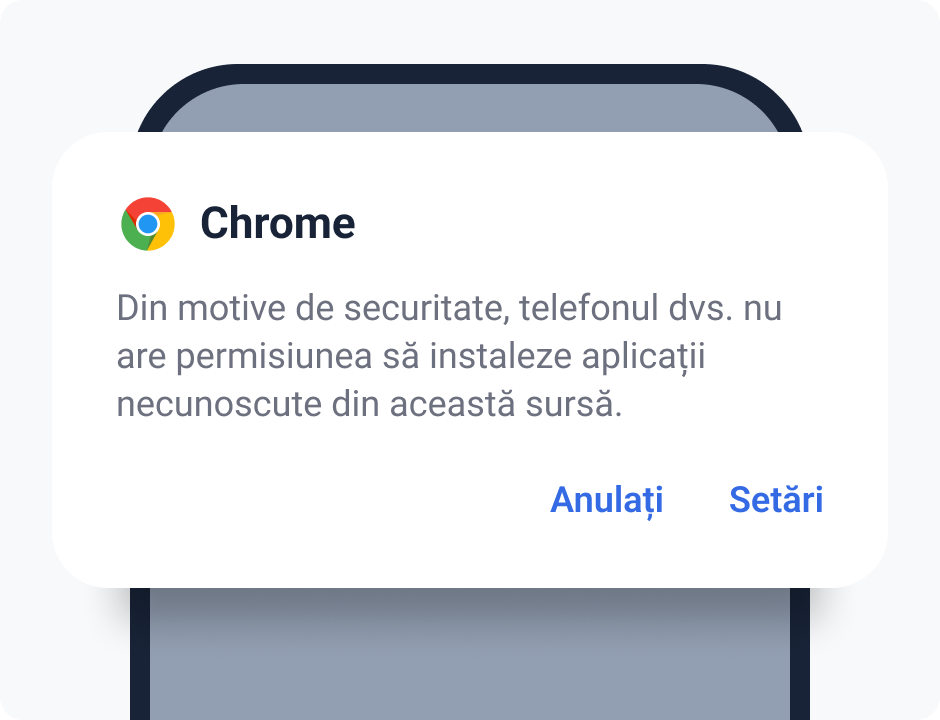The width and height of the screenshot is (940, 720).
Task: Click the empty dialog space left of Anulați
Action: tap(300, 500)
